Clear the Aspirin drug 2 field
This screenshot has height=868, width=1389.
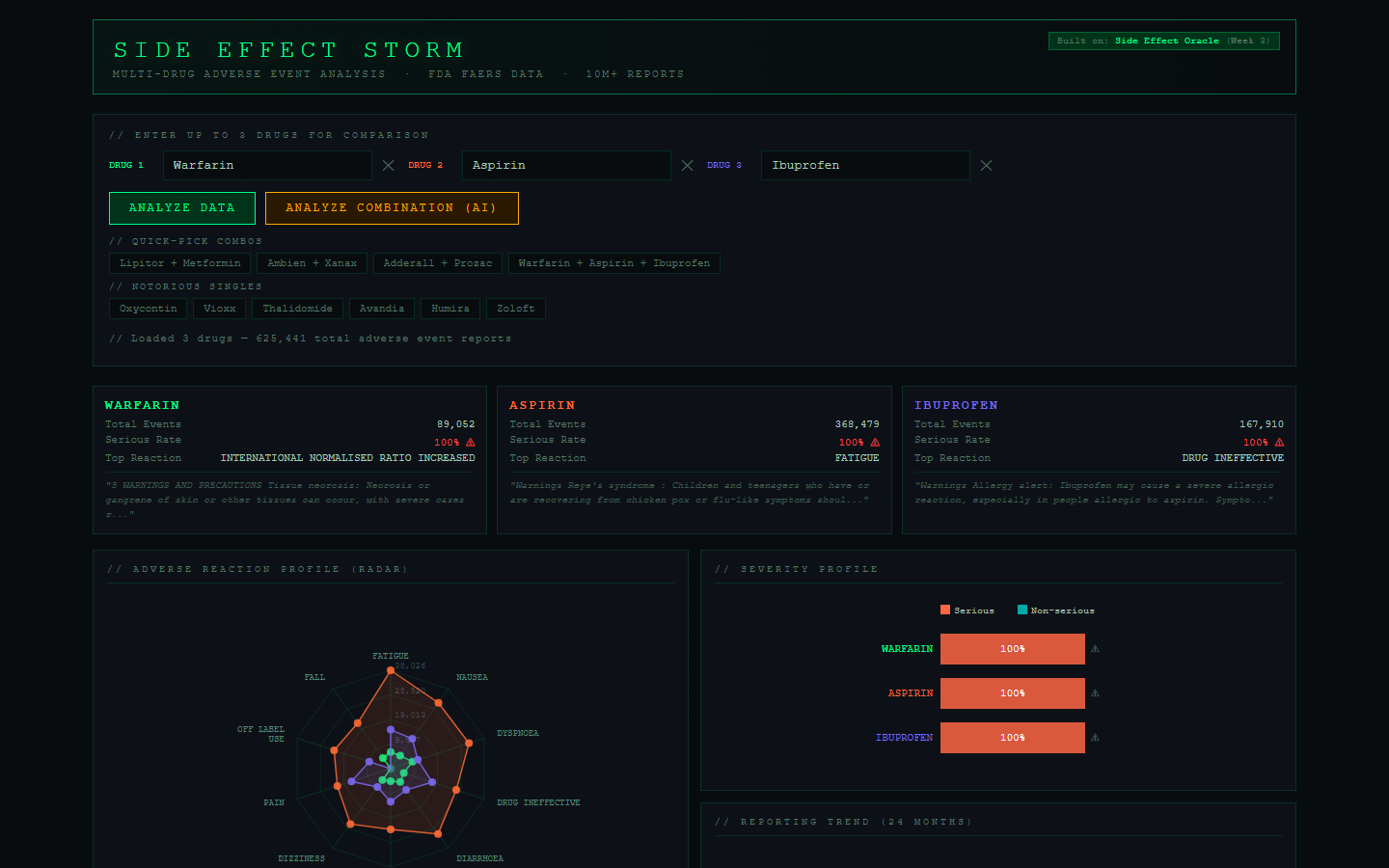tap(687, 166)
